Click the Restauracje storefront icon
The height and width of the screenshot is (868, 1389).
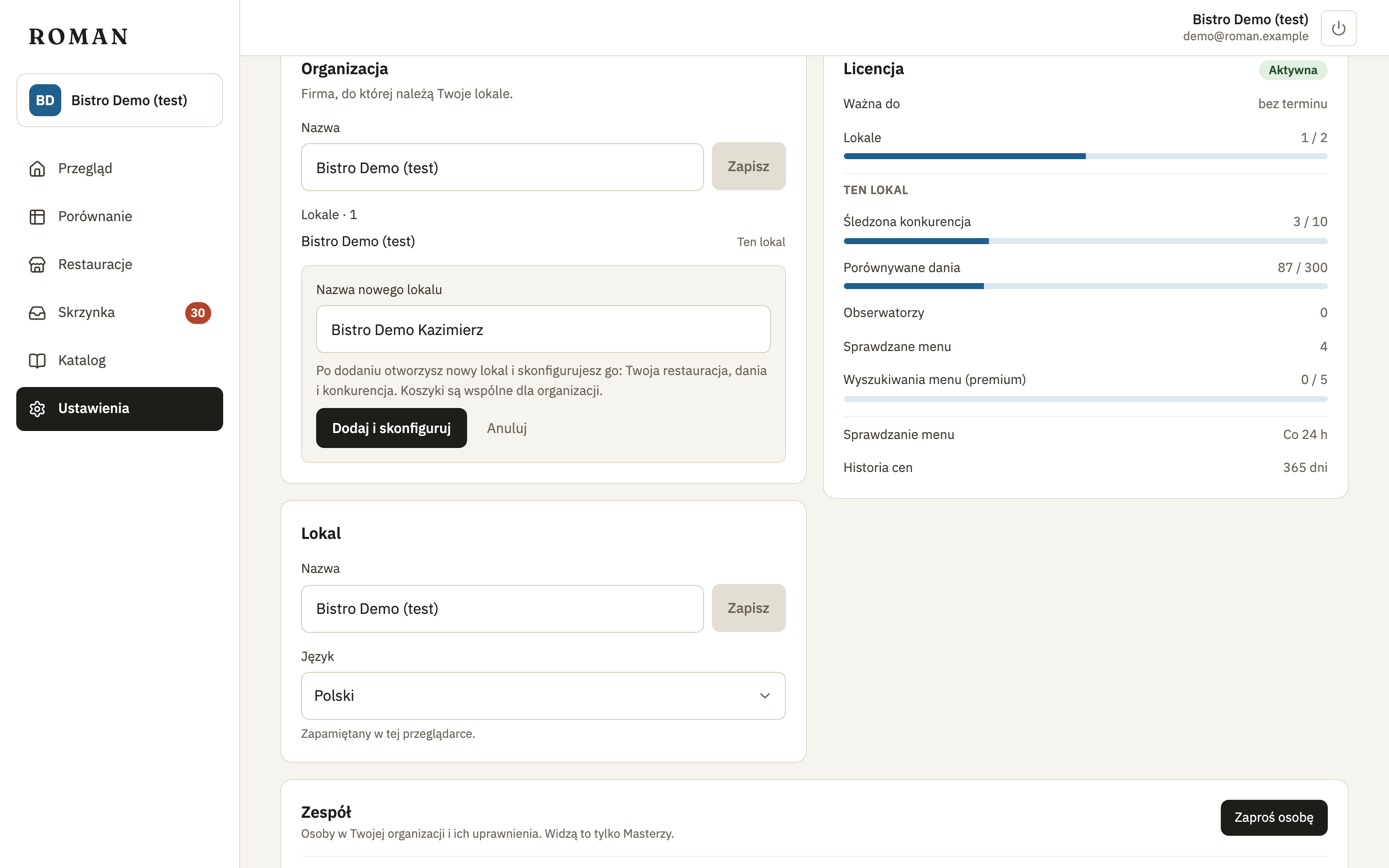click(37, 264)
